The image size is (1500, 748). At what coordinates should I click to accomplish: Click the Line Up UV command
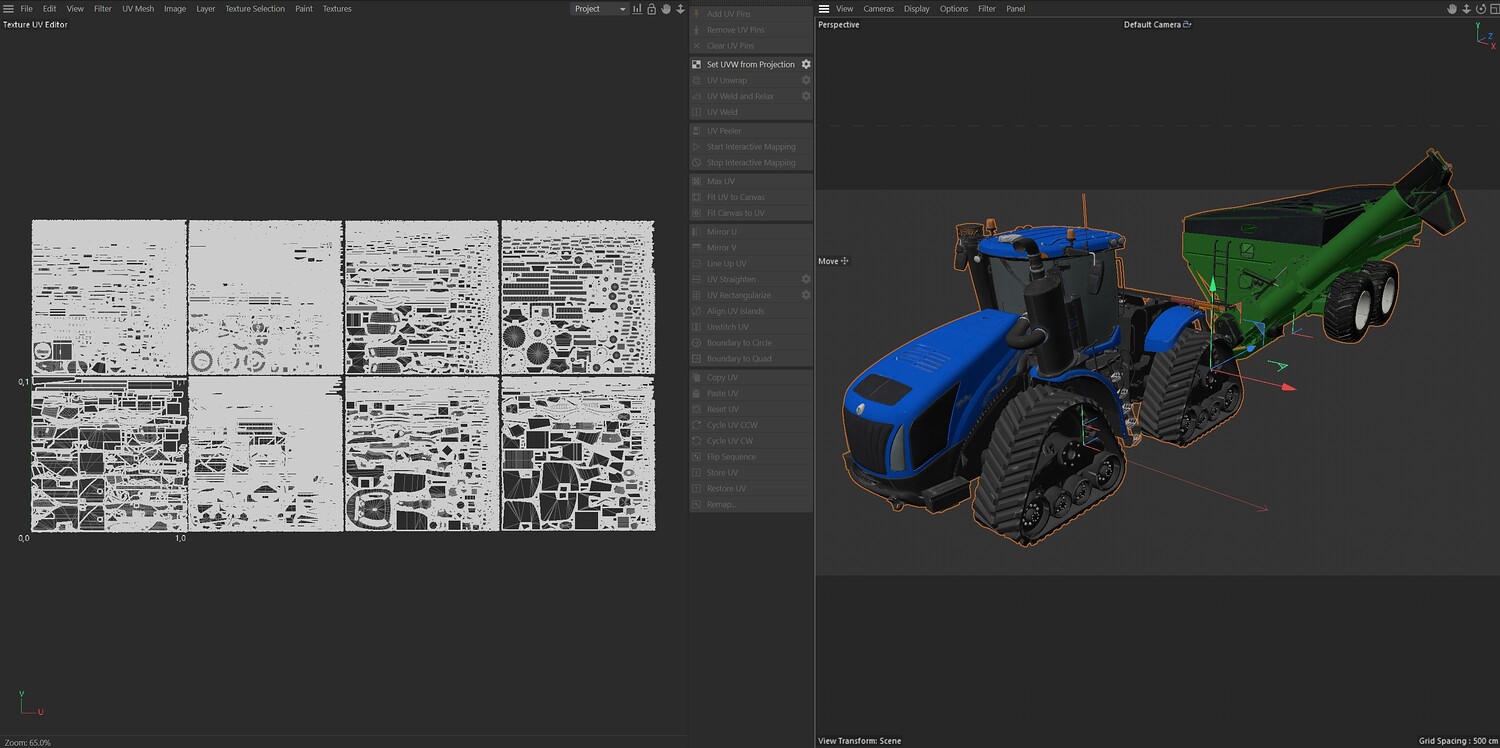[727, 264]
